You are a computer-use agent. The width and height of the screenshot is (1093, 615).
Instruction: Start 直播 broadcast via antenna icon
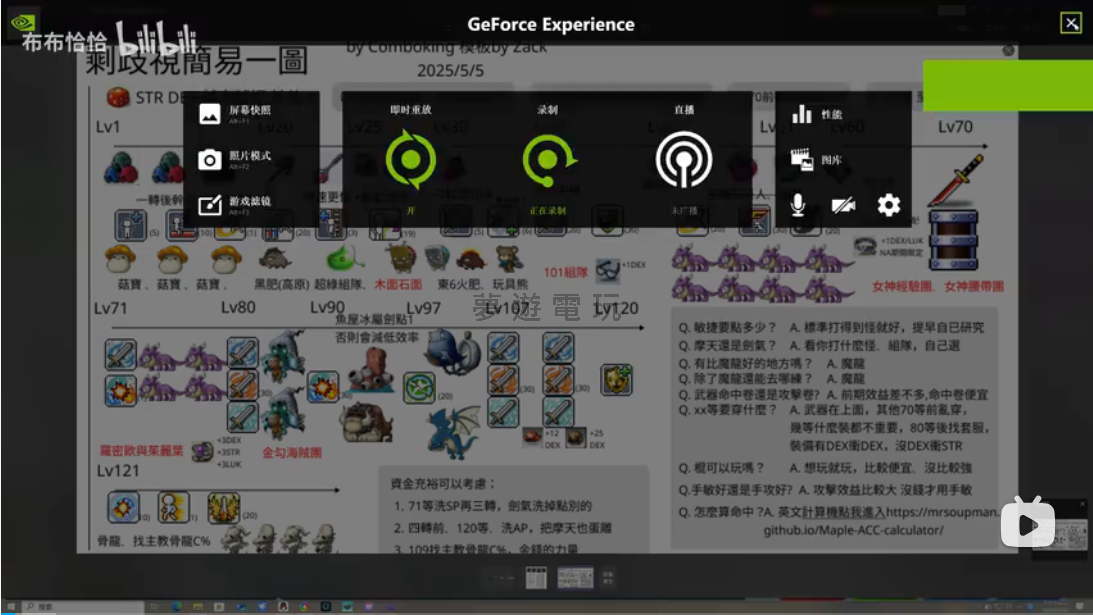[683, 160]
